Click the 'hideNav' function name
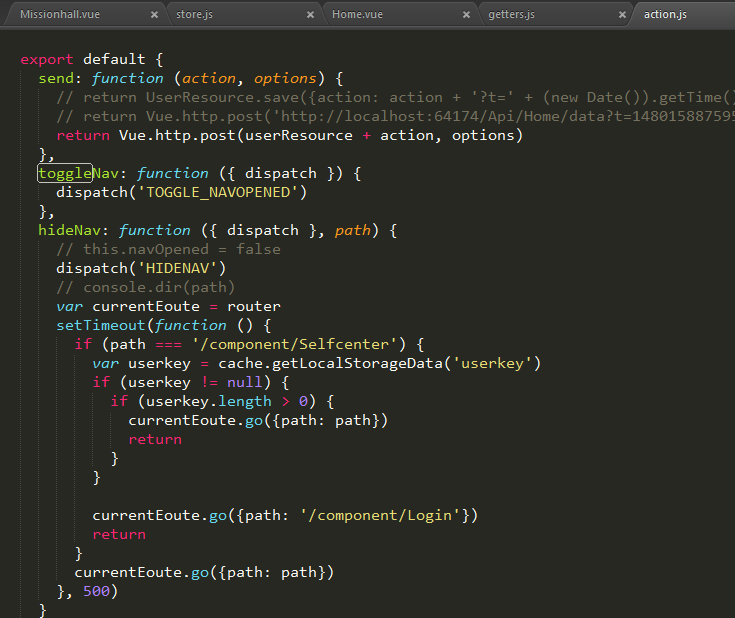The height and width of the screenshot is (618, 735). point(69,230)
